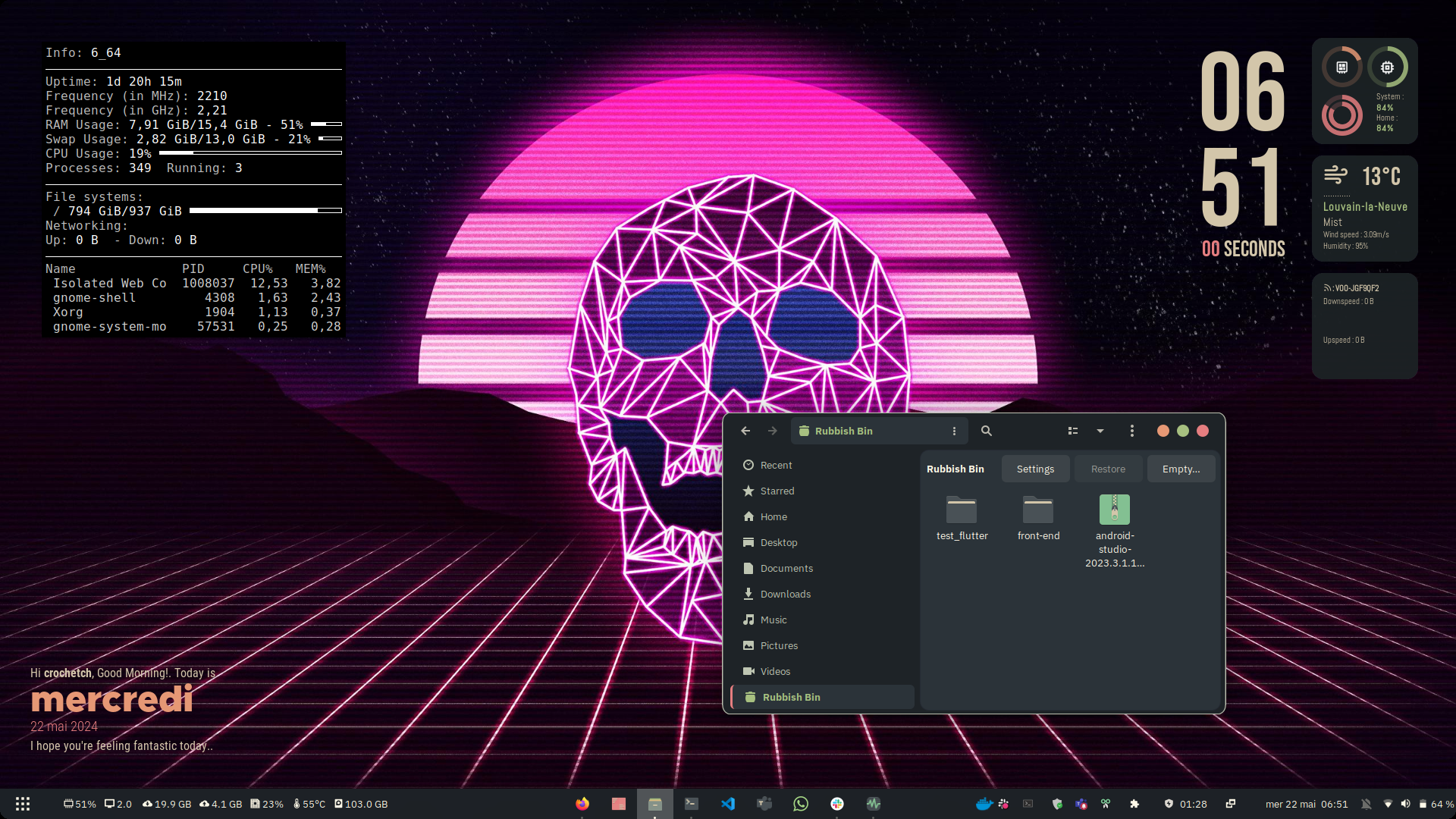Open the path bar options via its three-dot menu
Screen dimensions: 1456x819
[955, 431]
